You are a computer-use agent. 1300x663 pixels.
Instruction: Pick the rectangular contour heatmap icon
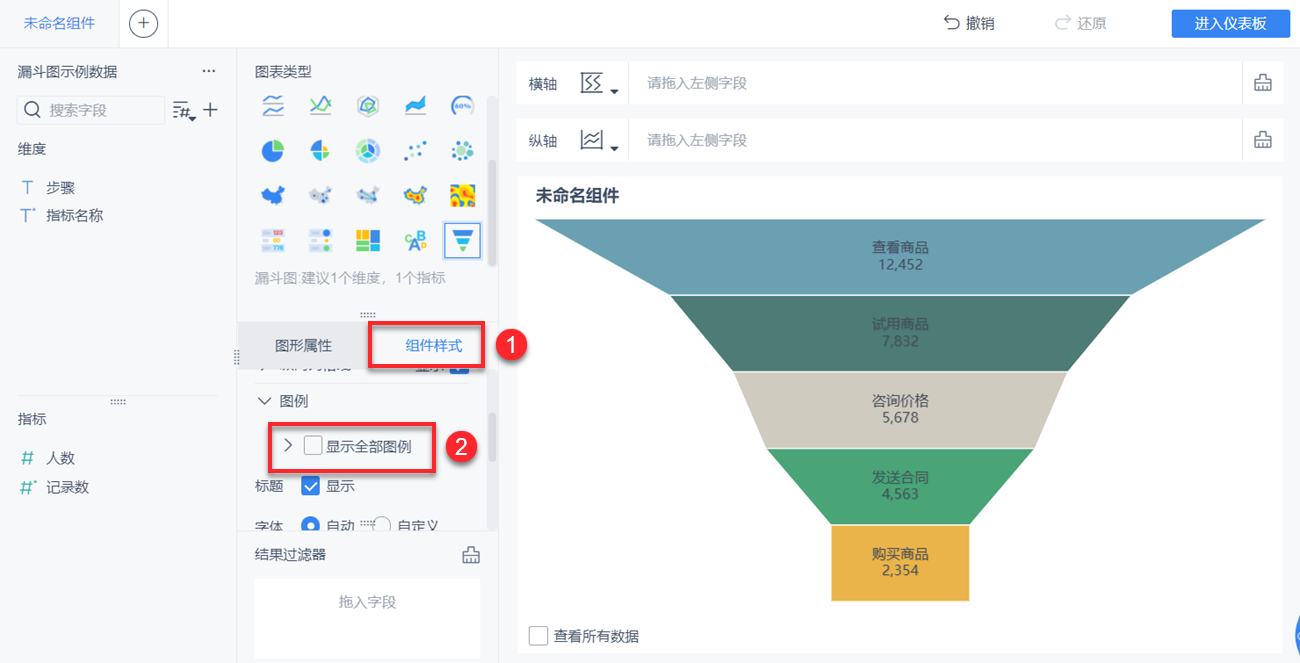[x=462, y=195]
